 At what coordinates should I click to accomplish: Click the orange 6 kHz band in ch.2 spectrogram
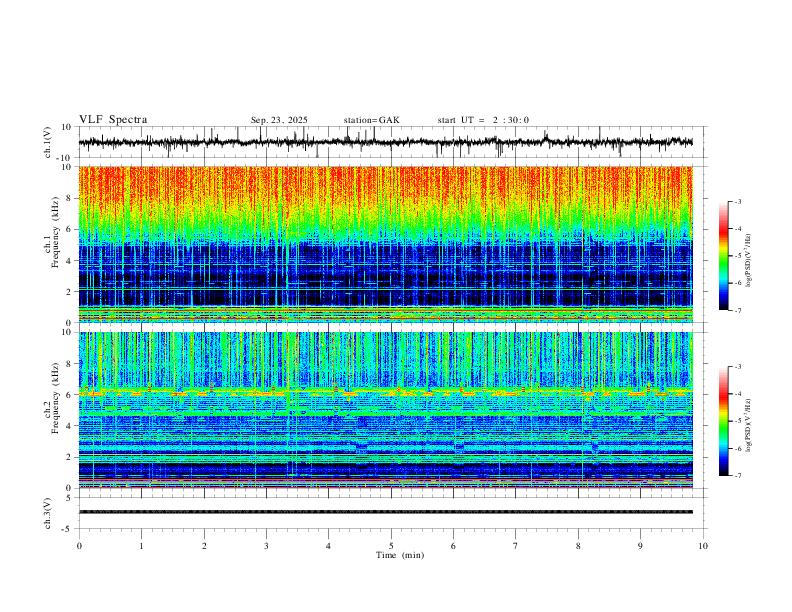(x=385, y=392)
